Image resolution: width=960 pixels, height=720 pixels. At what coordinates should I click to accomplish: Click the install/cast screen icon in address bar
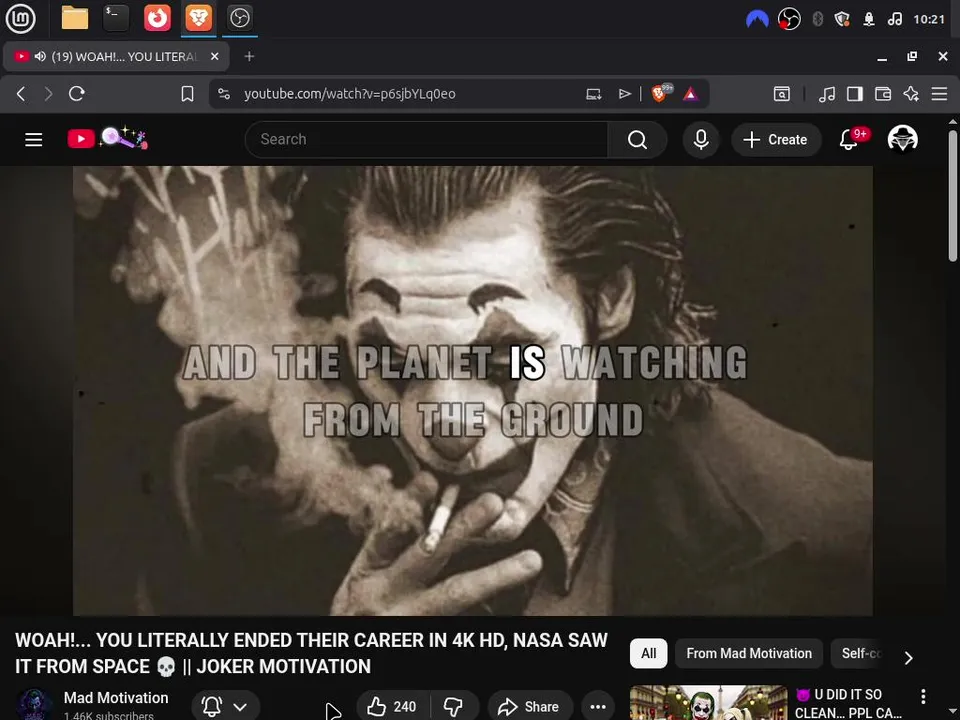click(593, 94)
